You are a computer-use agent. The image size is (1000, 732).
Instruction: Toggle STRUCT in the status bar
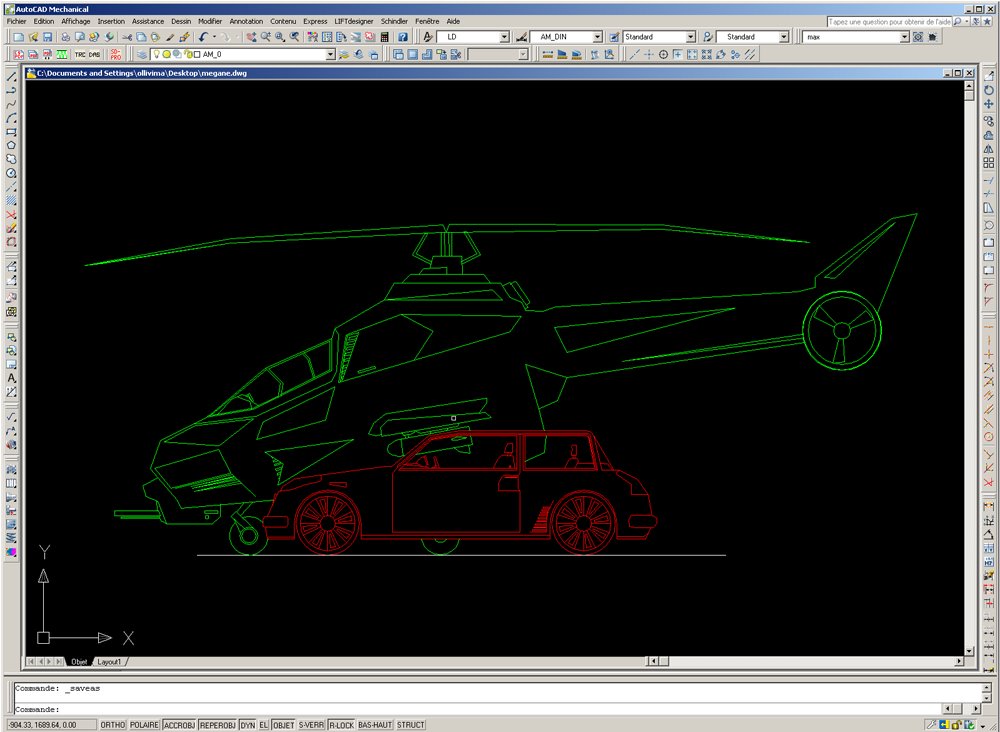pos(411,725)
